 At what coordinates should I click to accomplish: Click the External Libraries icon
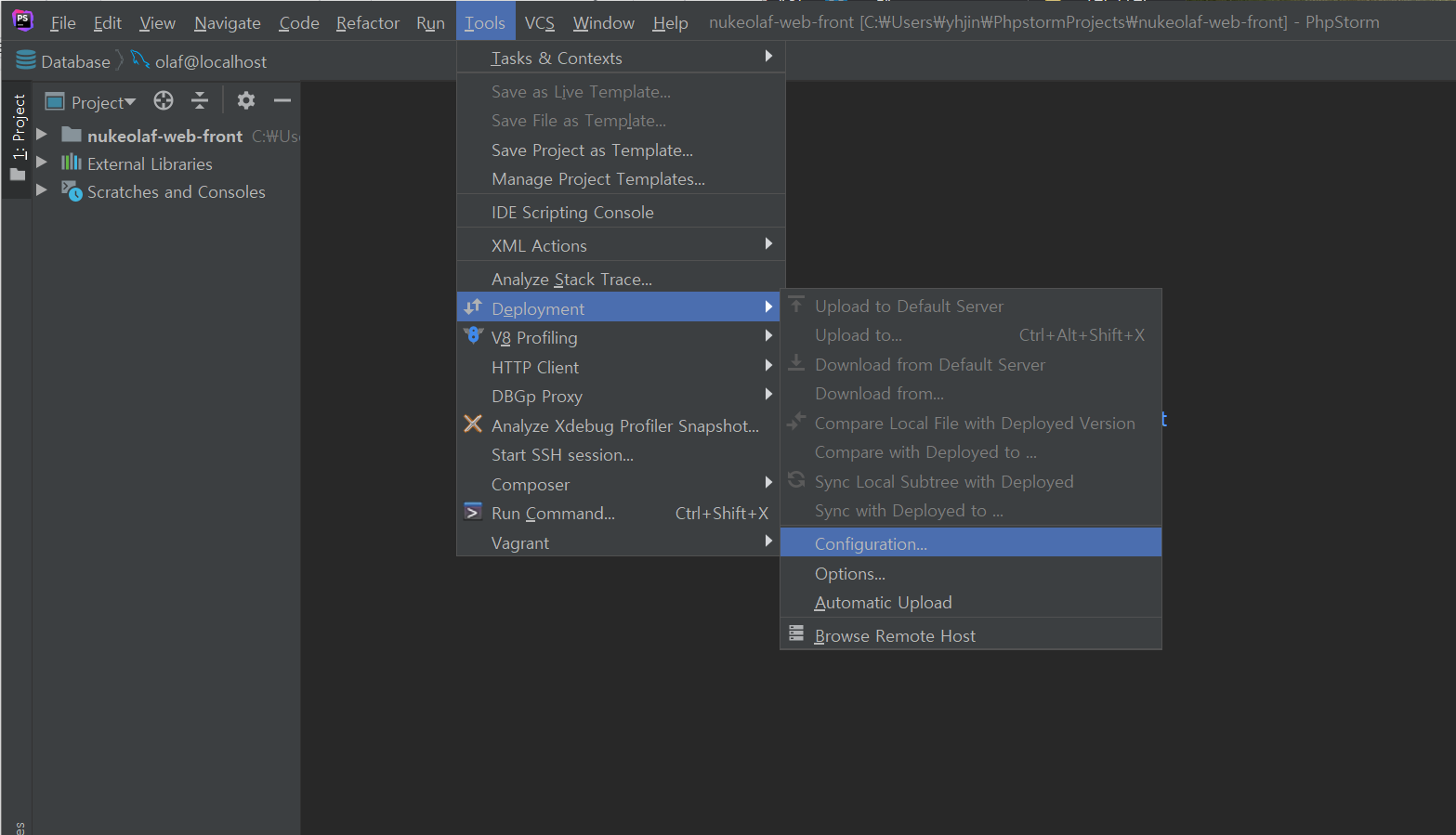[x=72, y=163]
